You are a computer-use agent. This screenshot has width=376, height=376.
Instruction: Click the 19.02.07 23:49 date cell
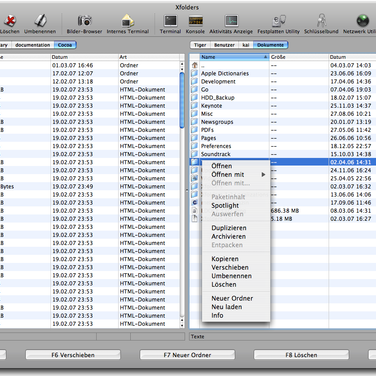pos(72,187)
